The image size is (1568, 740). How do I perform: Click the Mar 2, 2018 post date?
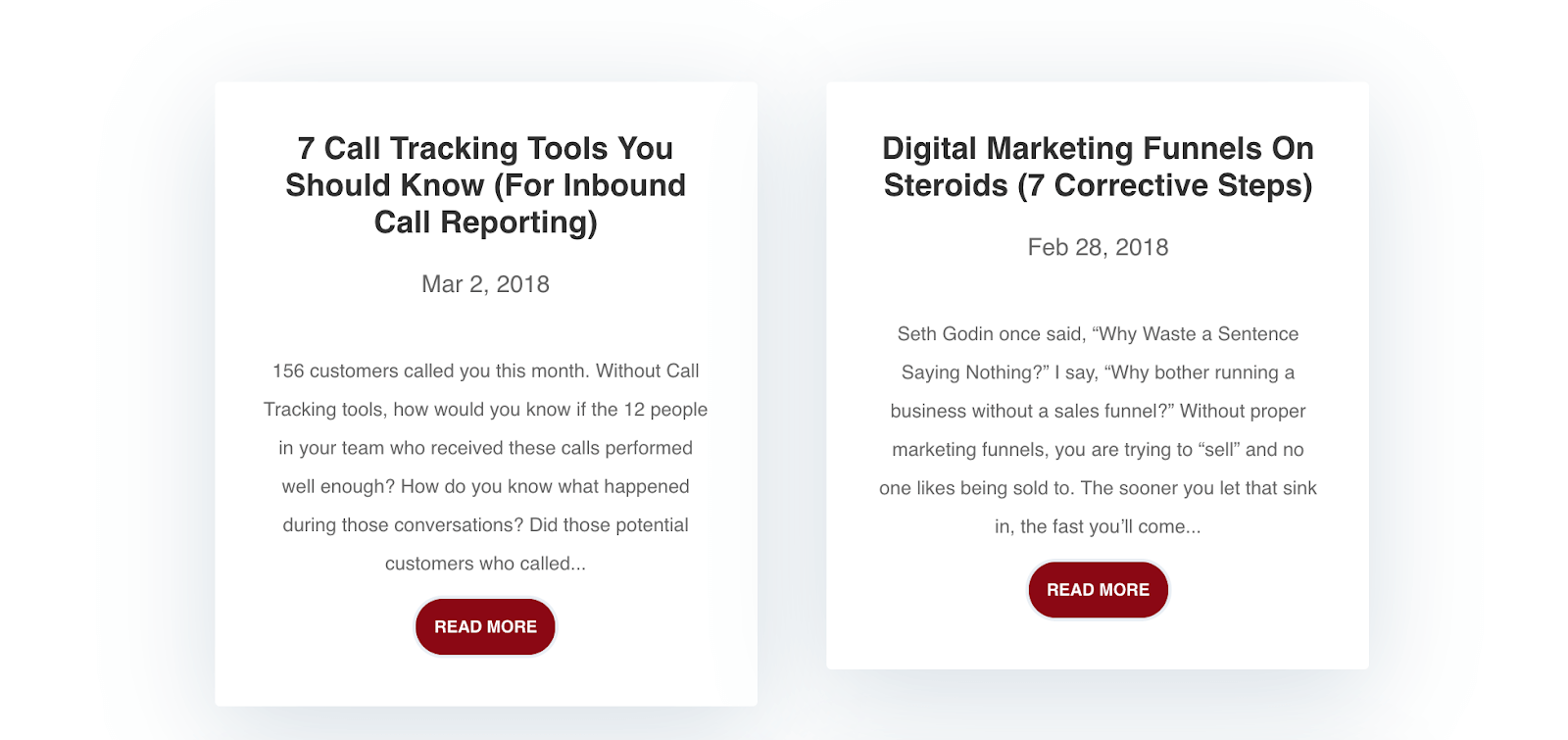(x=485, y=284)
